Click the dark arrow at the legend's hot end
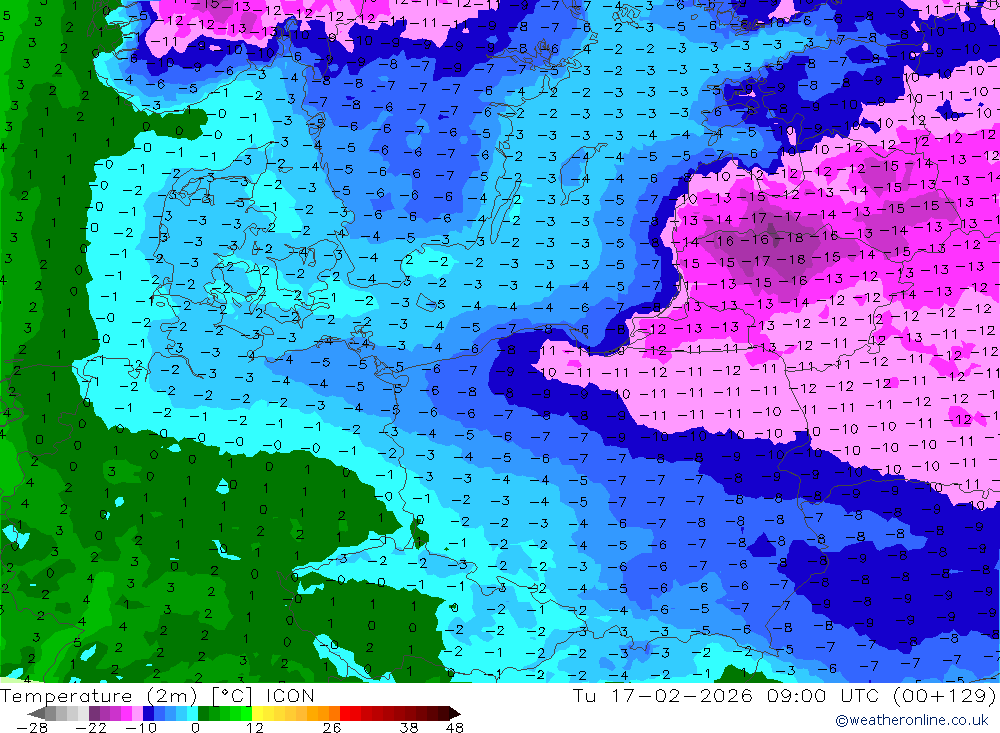 pyautogui.click(x=455, y=713)
